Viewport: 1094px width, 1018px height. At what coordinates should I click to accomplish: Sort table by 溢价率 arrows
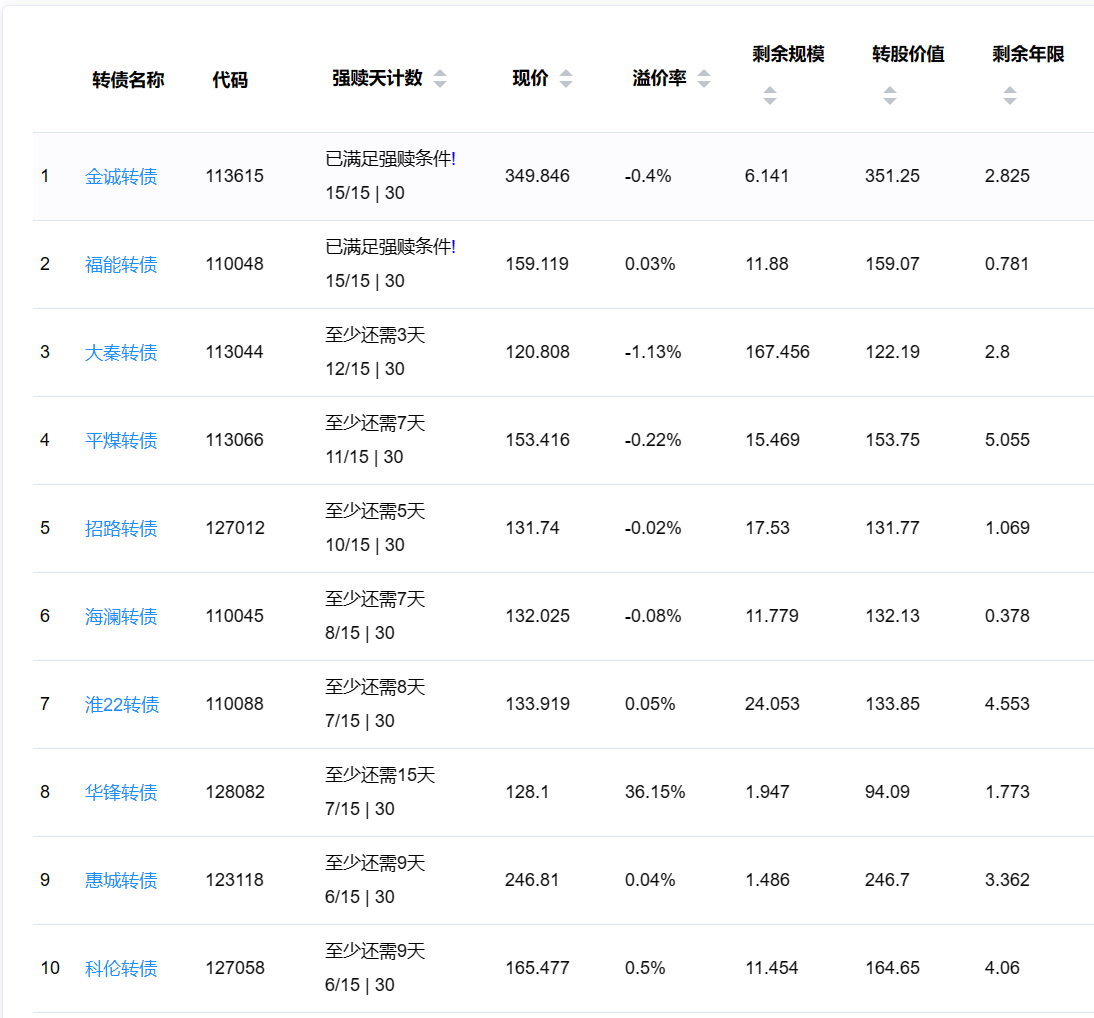(704, 79)
